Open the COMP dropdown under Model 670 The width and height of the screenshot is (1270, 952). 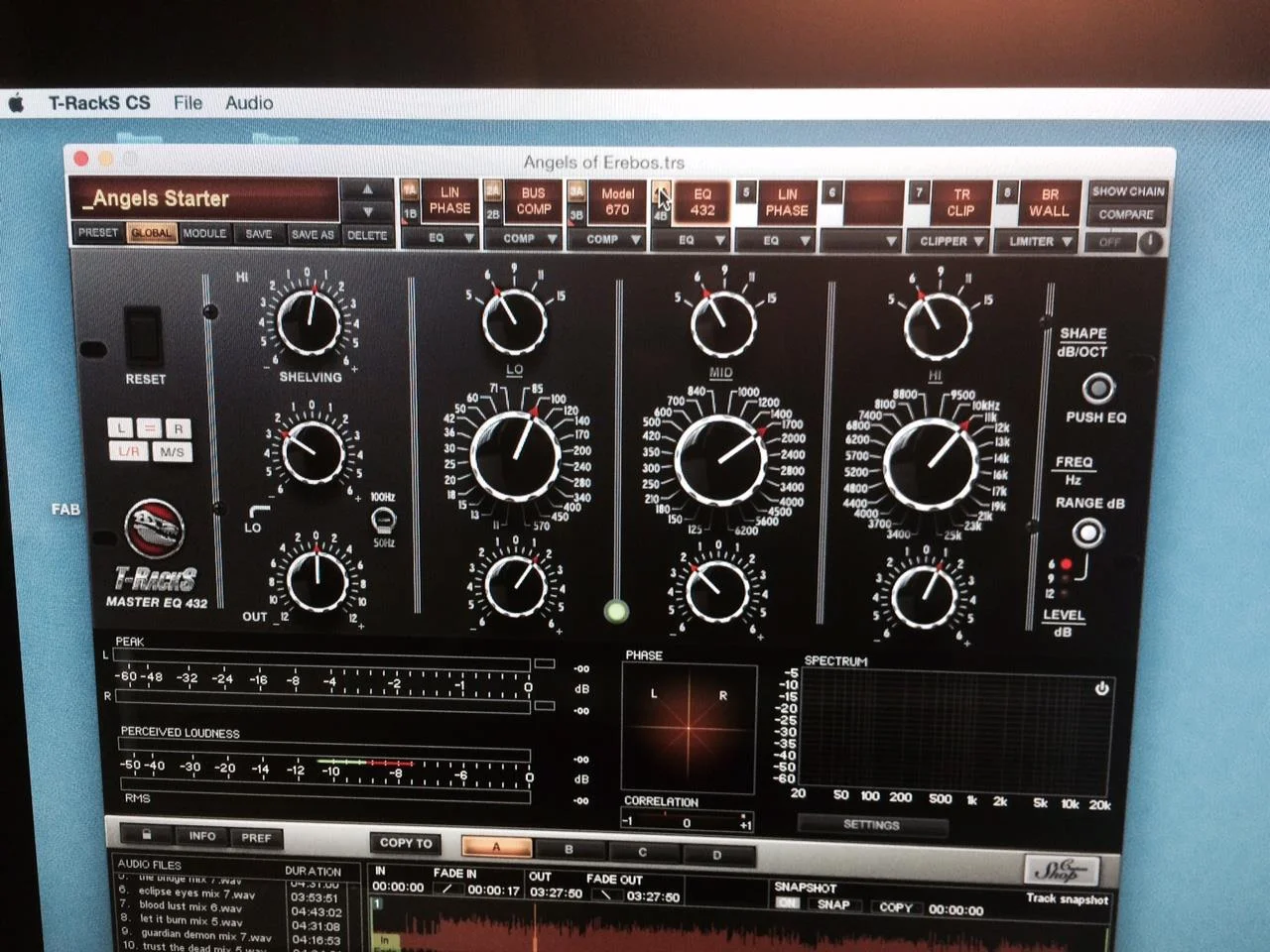click(x=604, y=239)
